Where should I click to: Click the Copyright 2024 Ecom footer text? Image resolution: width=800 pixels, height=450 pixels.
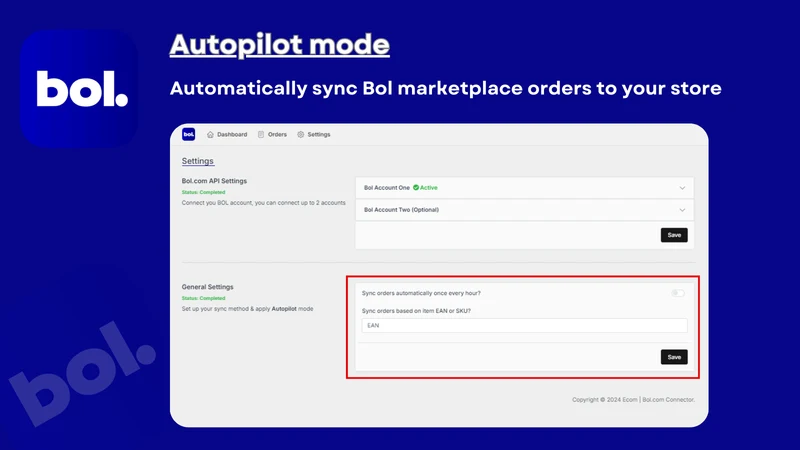pos(633,400)
